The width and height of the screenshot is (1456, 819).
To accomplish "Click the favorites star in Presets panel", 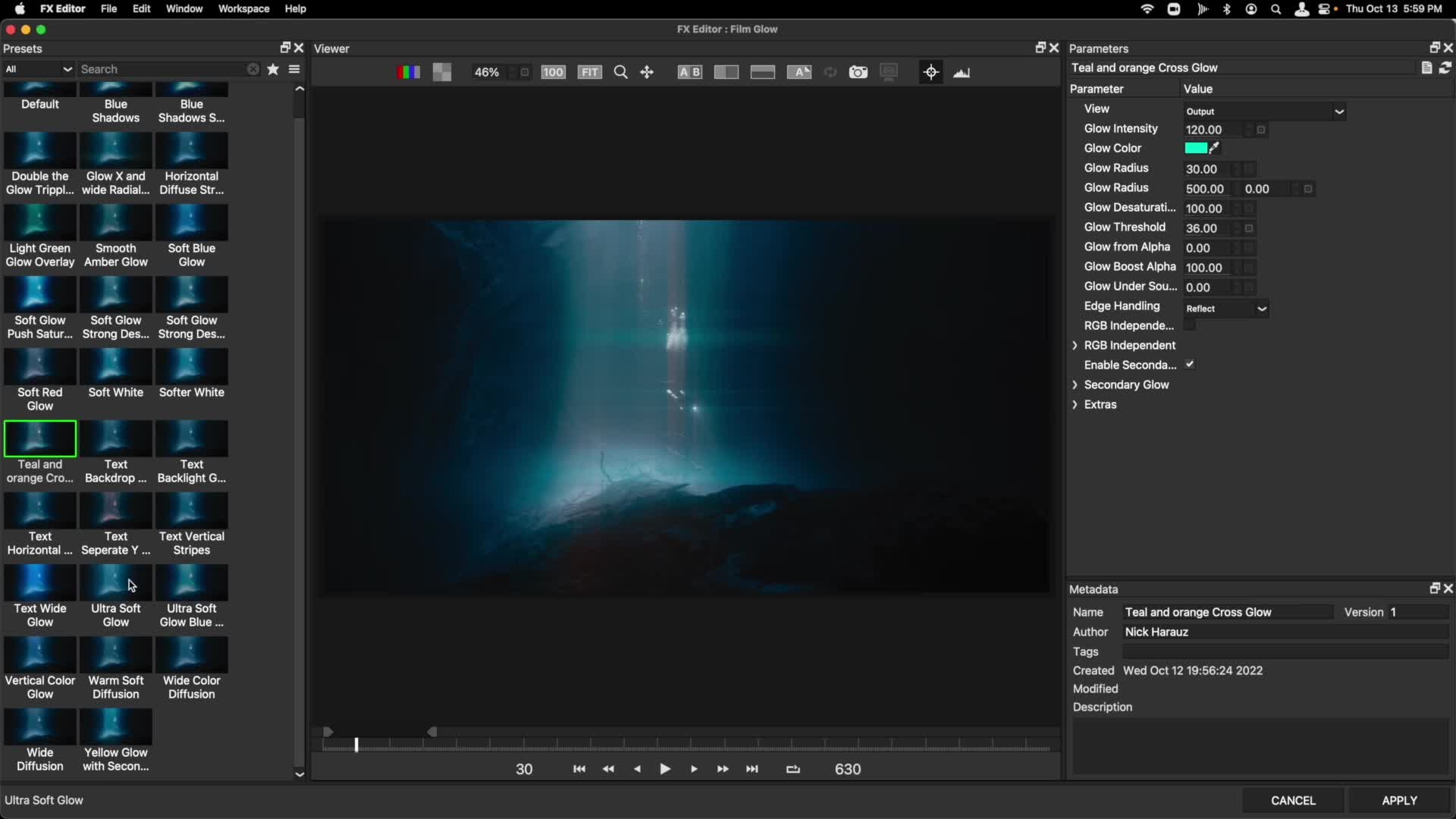I will click(273, 69).
